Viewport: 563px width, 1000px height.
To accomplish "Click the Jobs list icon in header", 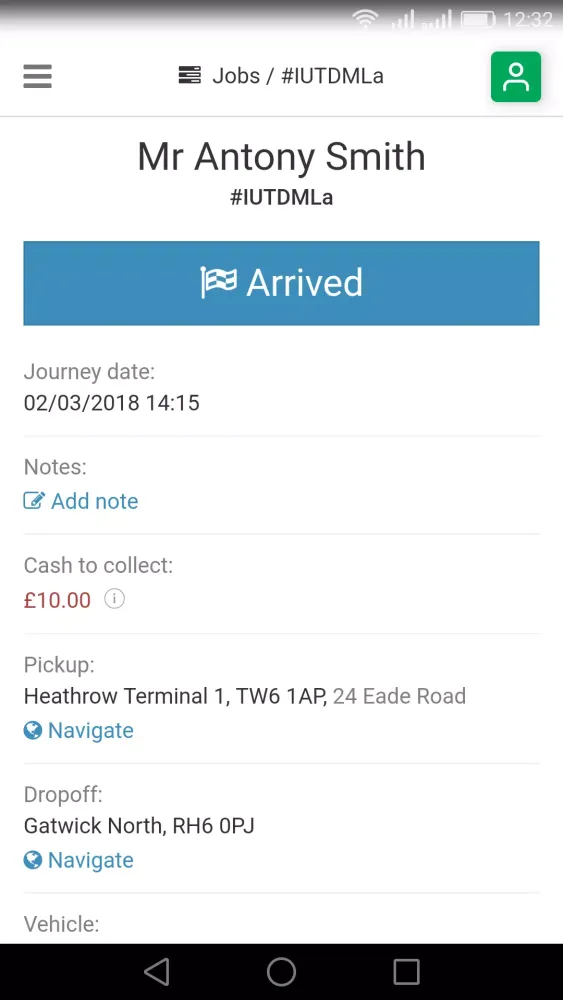I will [x=189, y=76].
